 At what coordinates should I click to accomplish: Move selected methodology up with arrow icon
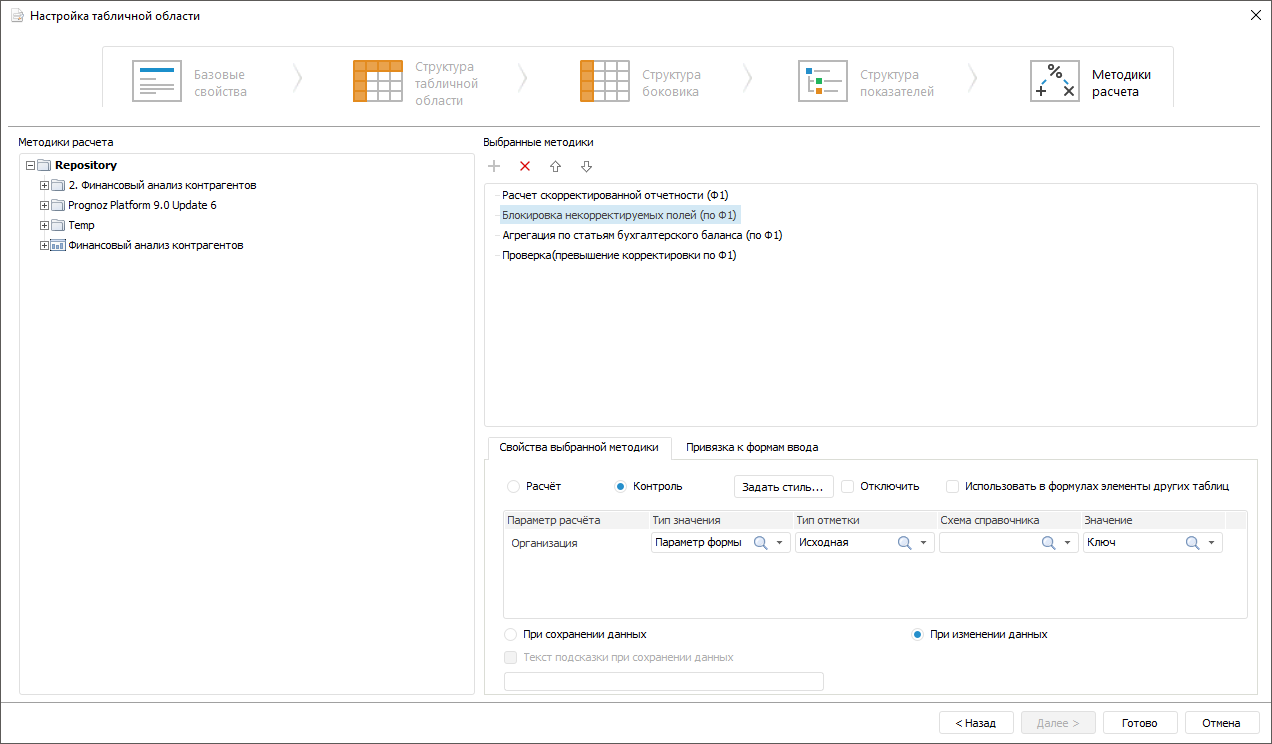(x=556, y=166)
